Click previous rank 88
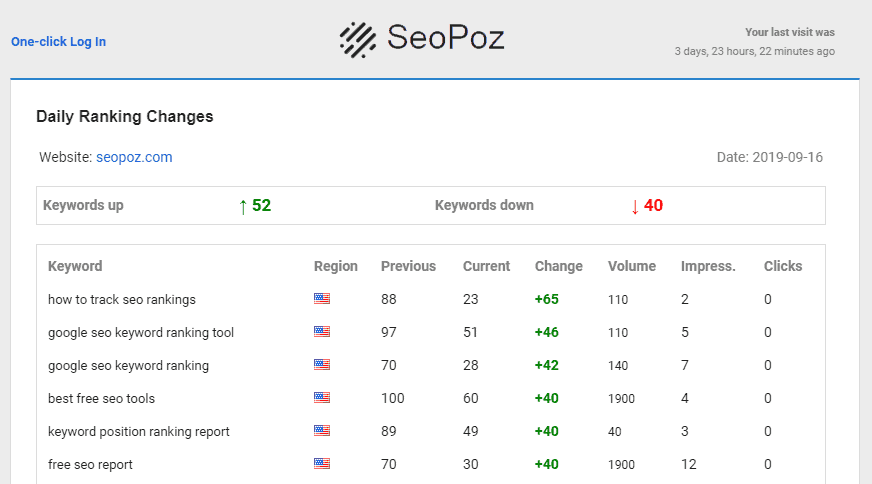The height and width of the screenshot is (484, 872). [x=389, y=299]
